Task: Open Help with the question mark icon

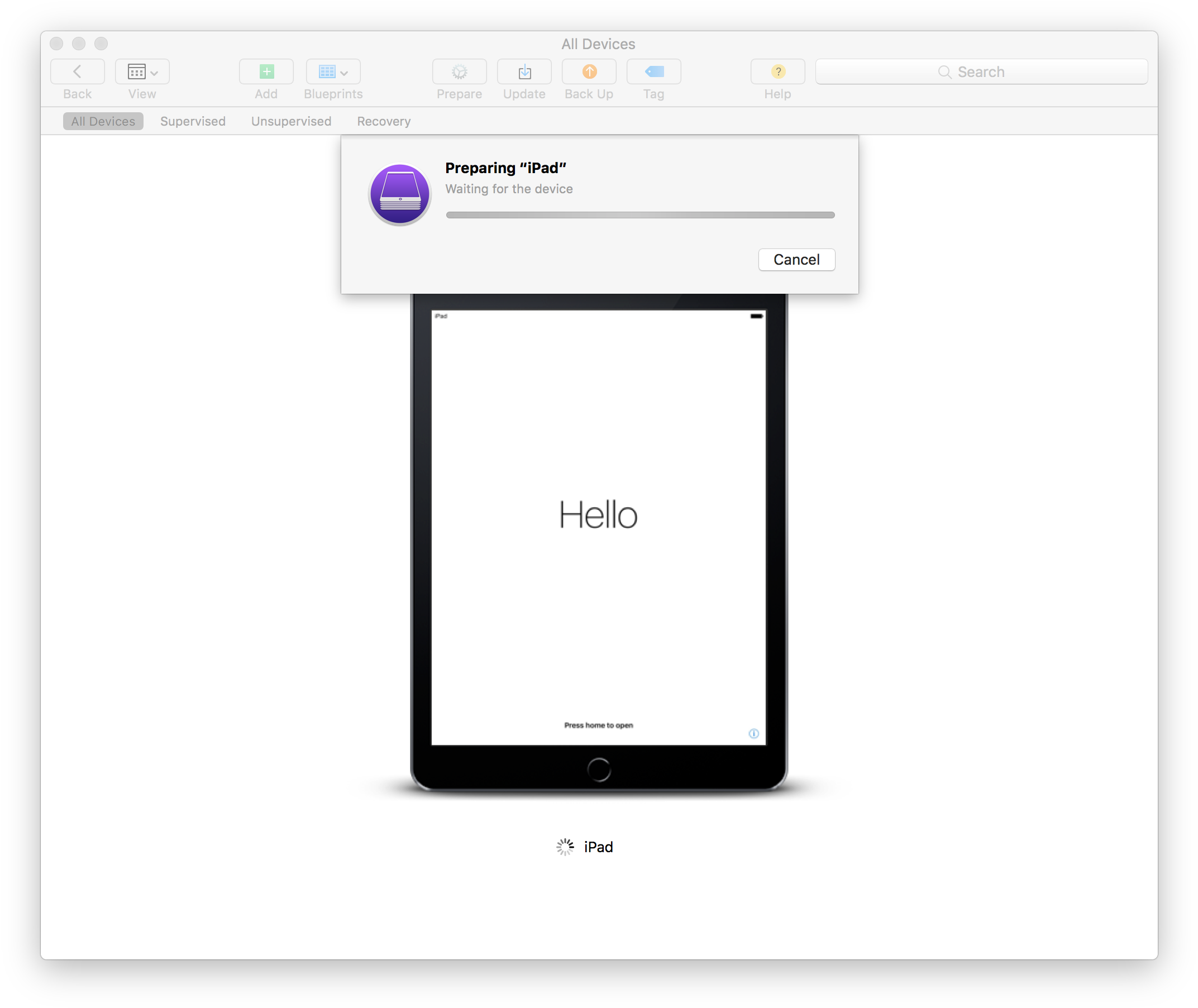Action: coord(778,71)
